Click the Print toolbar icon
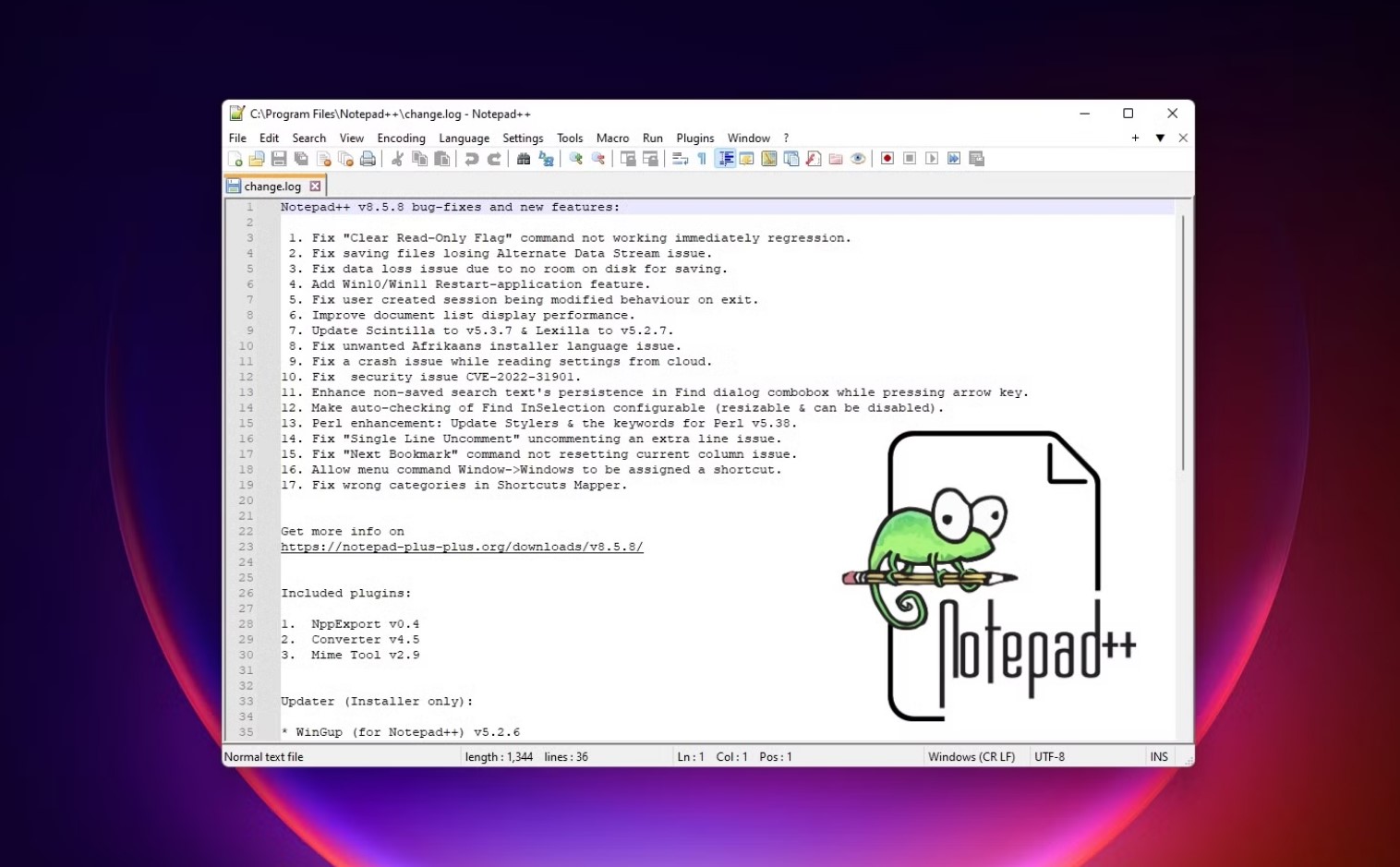 click(x=368, y=159)
